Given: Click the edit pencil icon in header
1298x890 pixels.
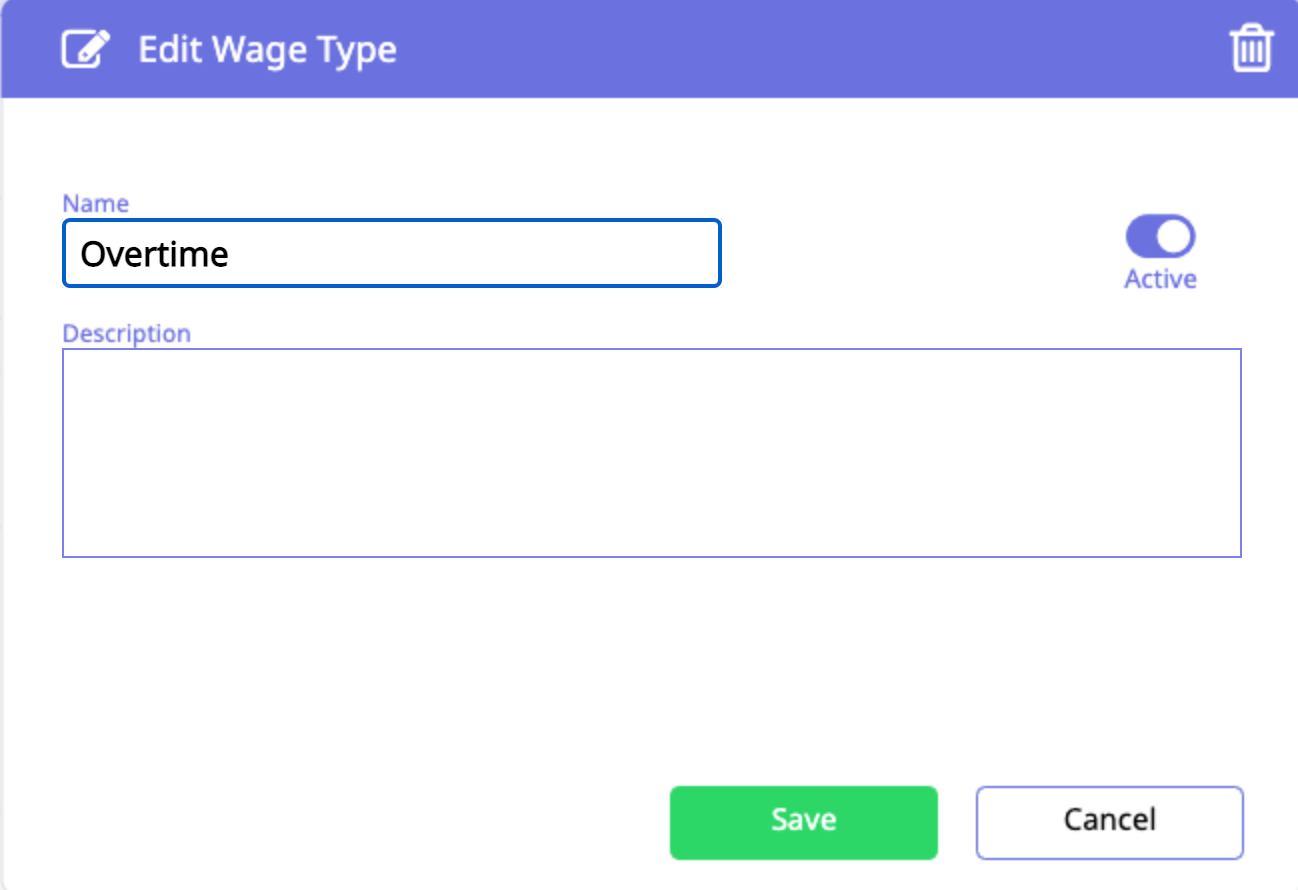Looking at the screenshot, I should (84, 49).
